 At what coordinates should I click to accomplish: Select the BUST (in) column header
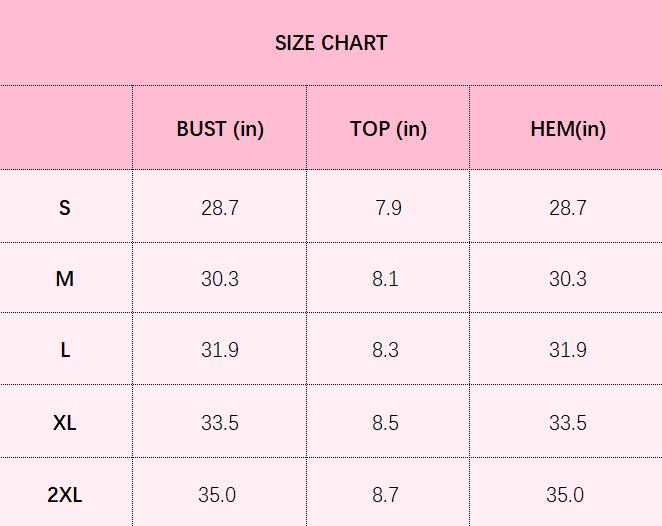(220, 129)
